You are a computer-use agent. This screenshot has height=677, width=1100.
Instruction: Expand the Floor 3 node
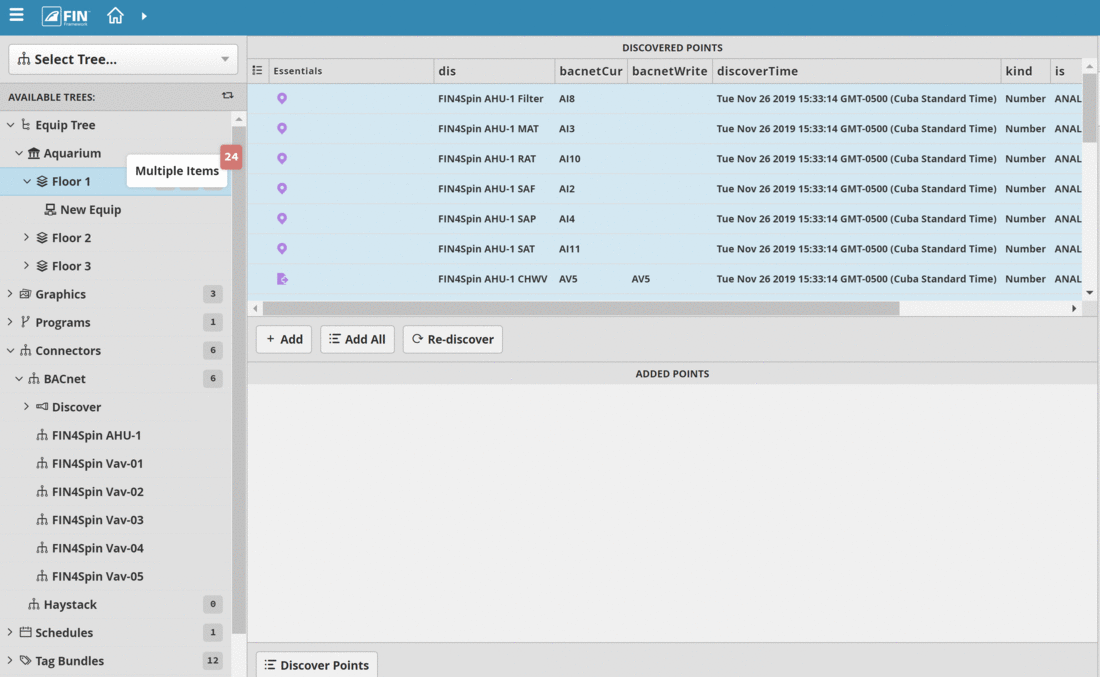coord(27,265)
